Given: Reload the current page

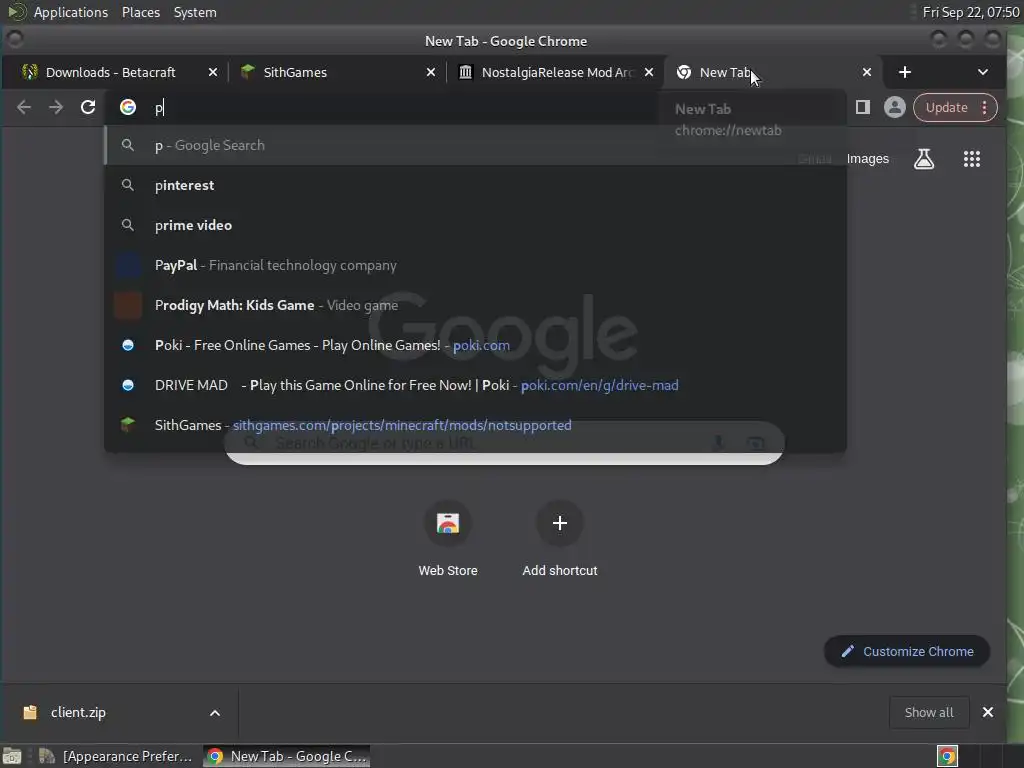Looking at the screenshot, I should point(88,107).
